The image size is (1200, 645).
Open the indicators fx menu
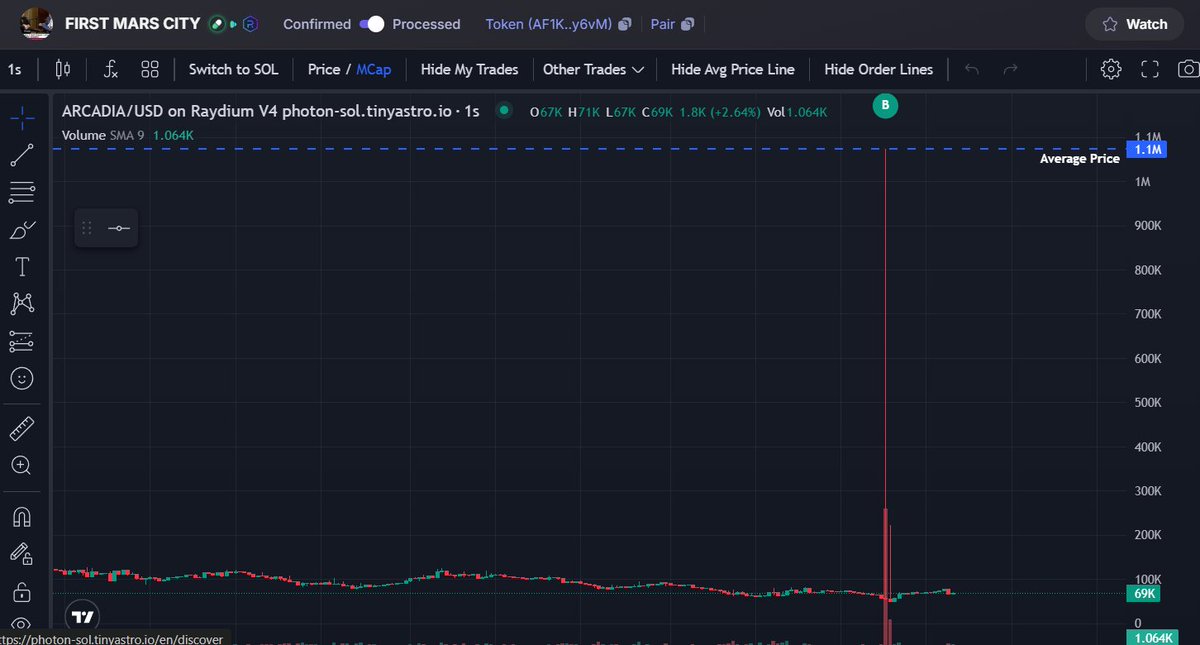(111, 69)
